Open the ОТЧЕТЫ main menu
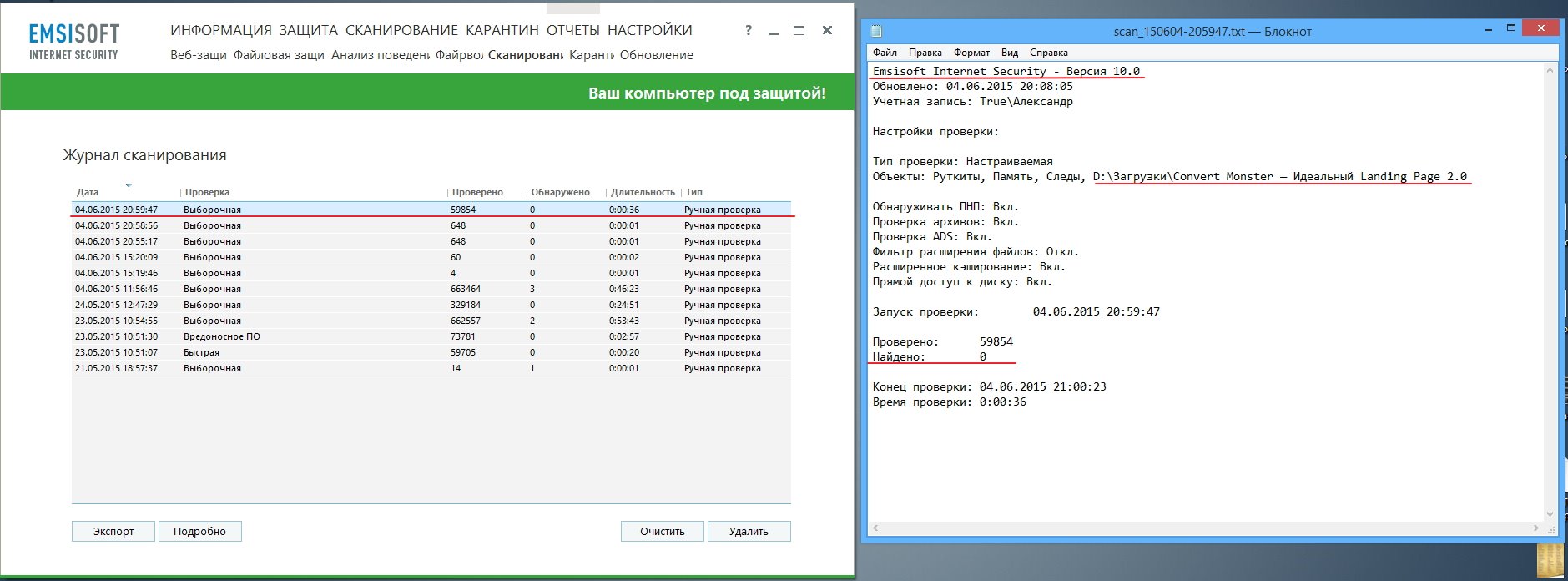The width and height of the screenshot is (1568, 581). click(573, 30)
